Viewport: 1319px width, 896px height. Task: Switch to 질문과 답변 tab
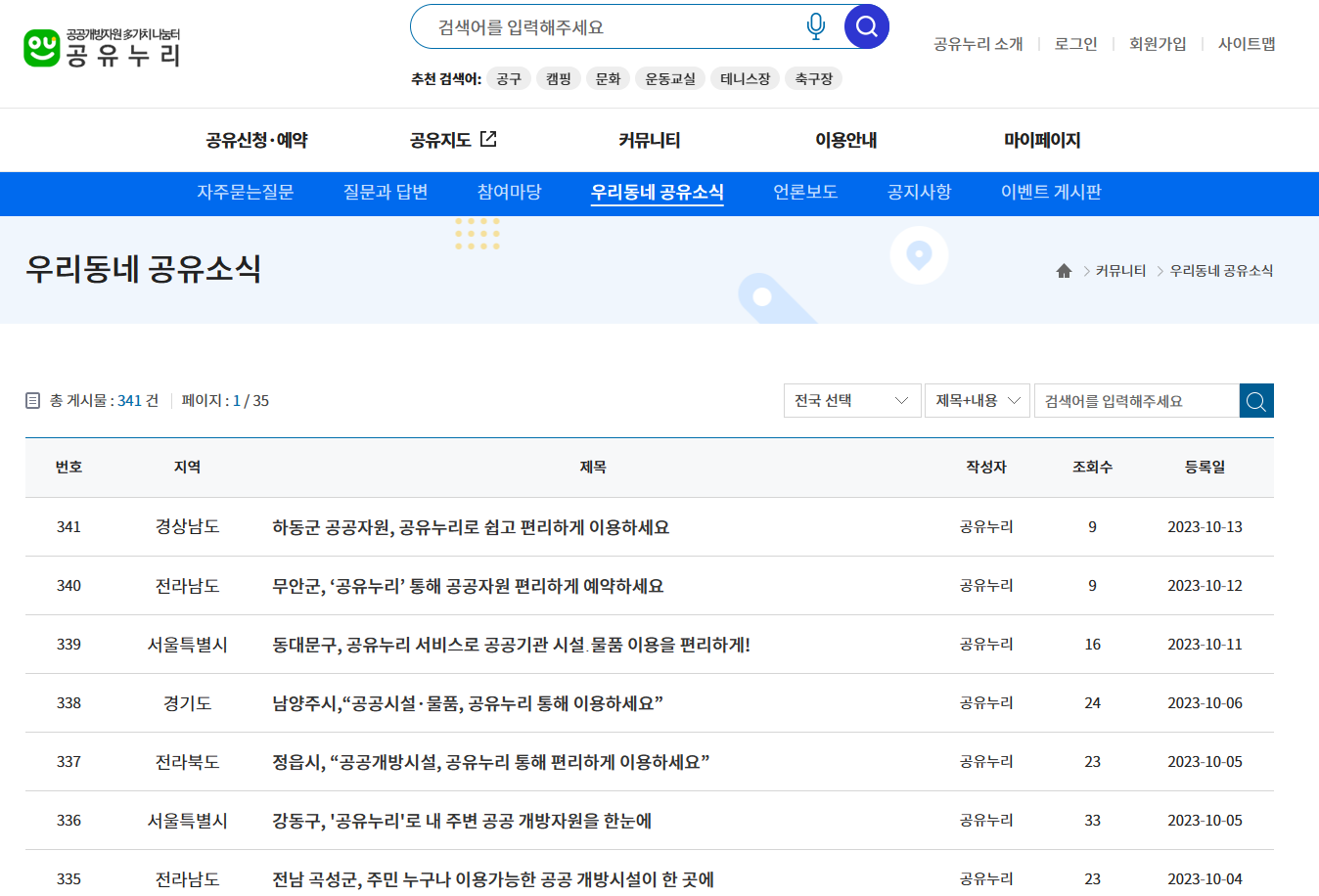[x=386, y=192]
